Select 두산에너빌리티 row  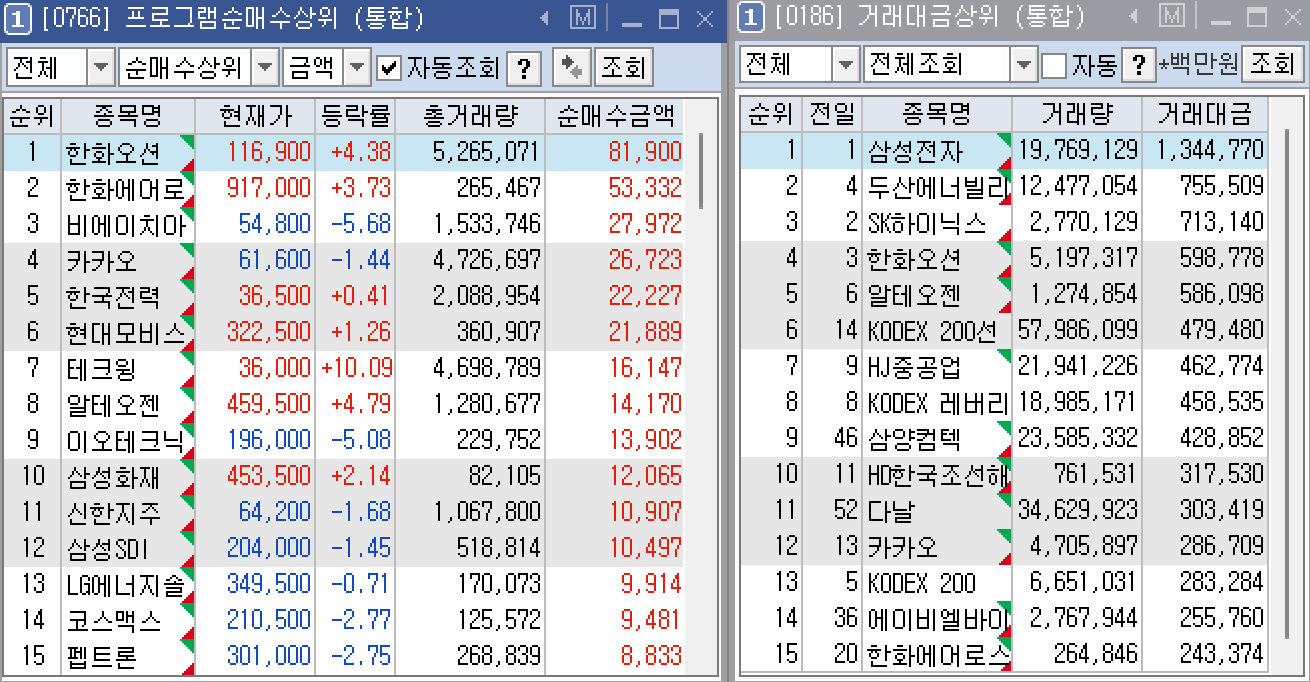pos(1004,185)
